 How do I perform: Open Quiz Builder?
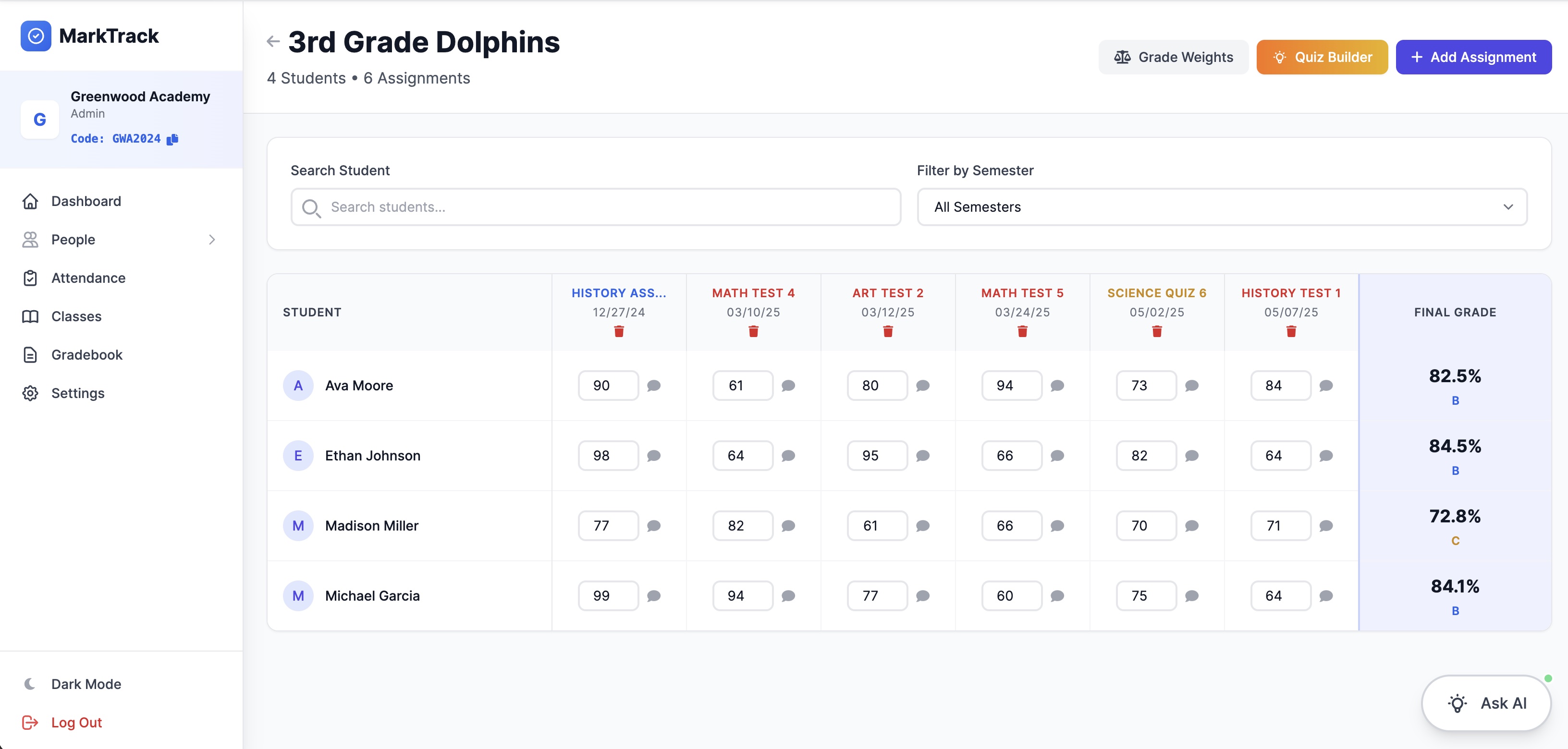1322,57
